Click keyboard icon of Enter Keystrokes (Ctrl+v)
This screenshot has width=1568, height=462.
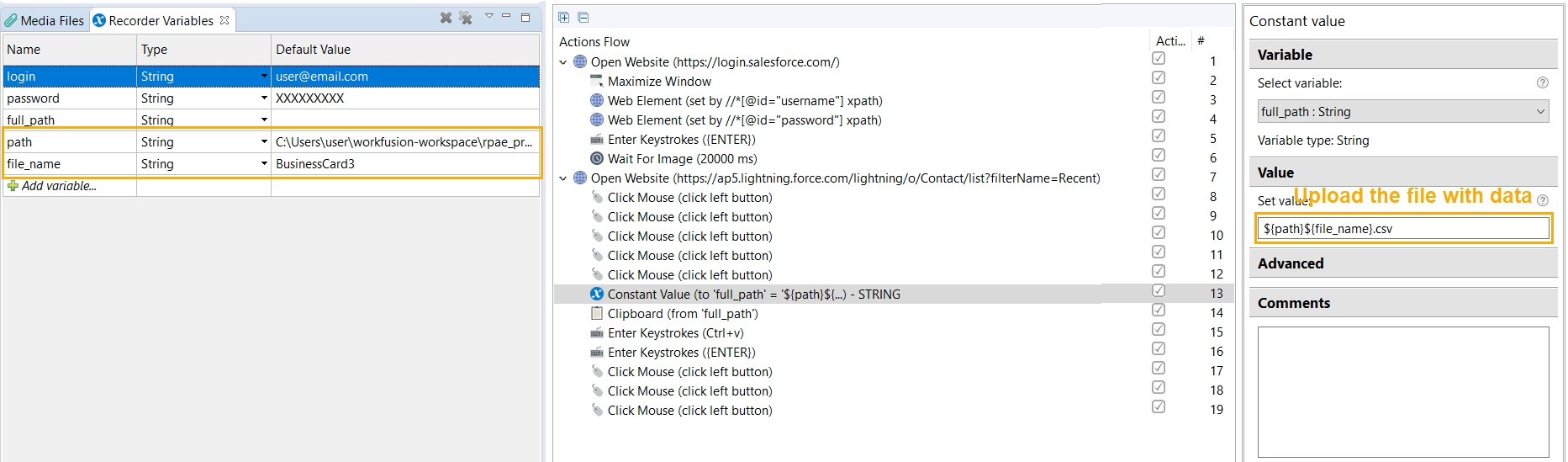click(597, 332)
